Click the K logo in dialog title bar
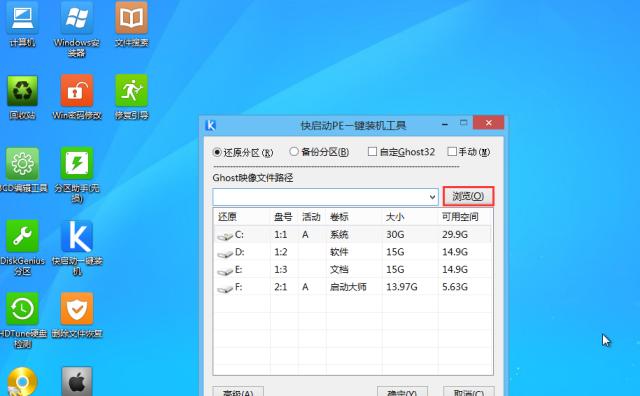Image resolution: width=640 pixels, height=396 pixels. [211, 125]
